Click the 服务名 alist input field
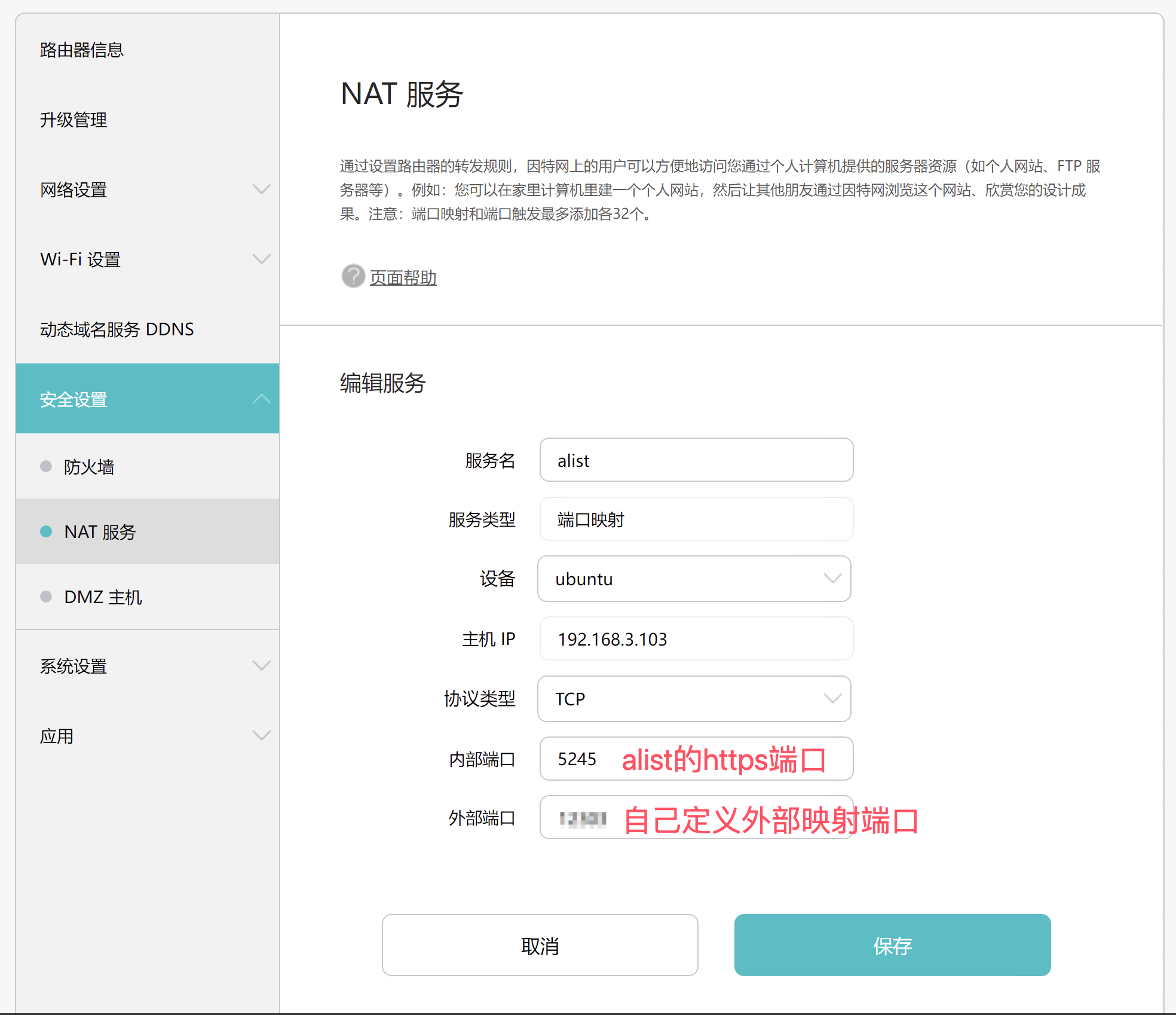Screen dimensions: 1176x1015 [x=696, y=460]
